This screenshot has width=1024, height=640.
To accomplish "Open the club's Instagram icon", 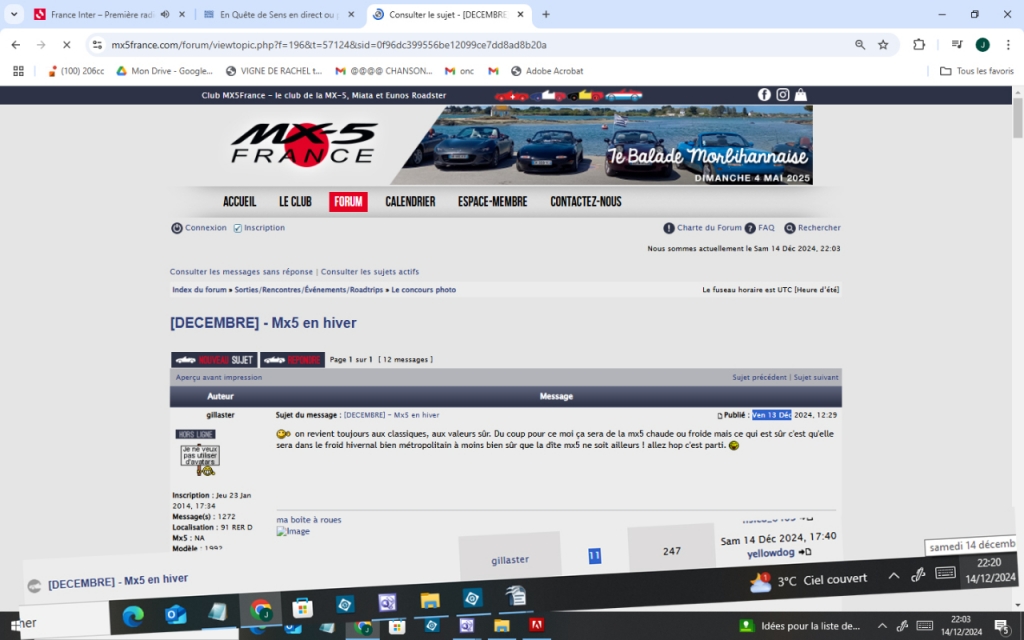I will (x=782, y=95).
